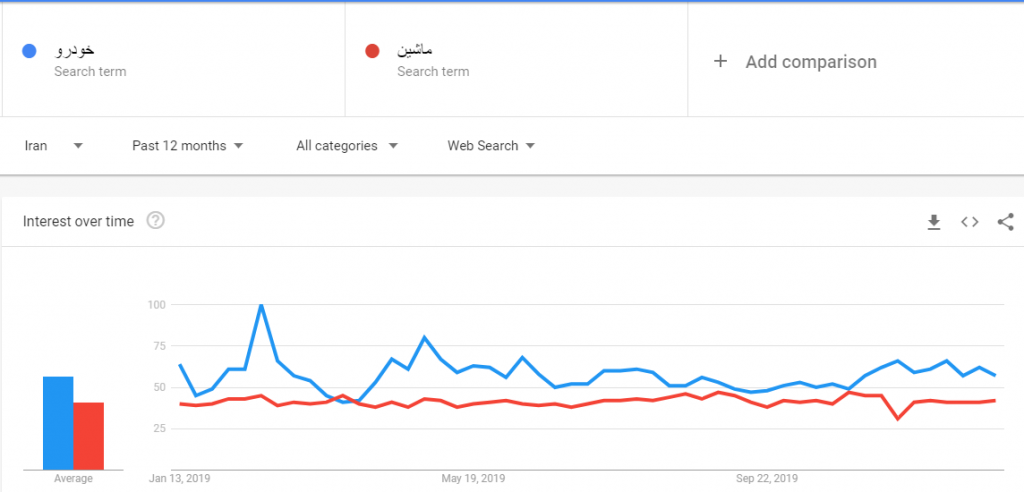Open the All categories dropdown
1024x492 pixels.
click(347, 146)
